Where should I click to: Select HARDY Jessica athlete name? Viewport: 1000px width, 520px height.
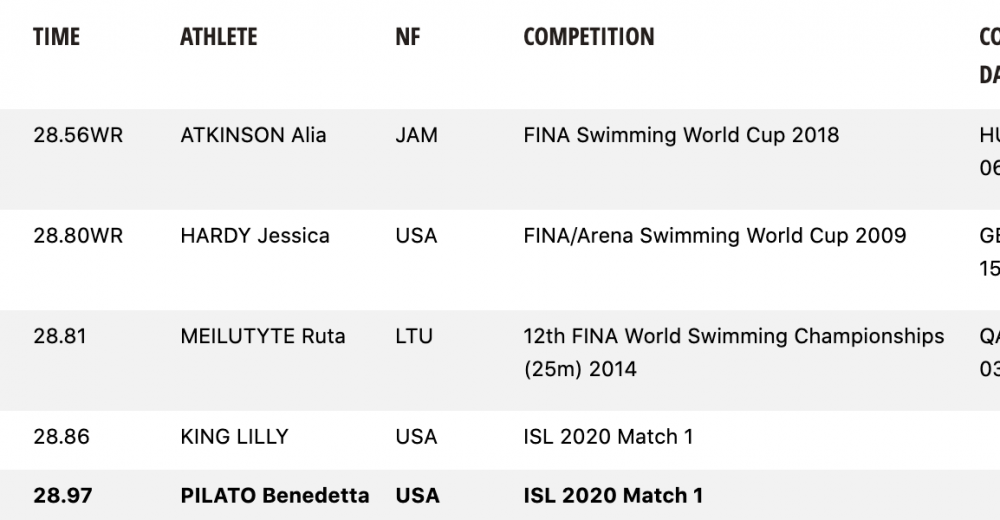coord(255,236)
